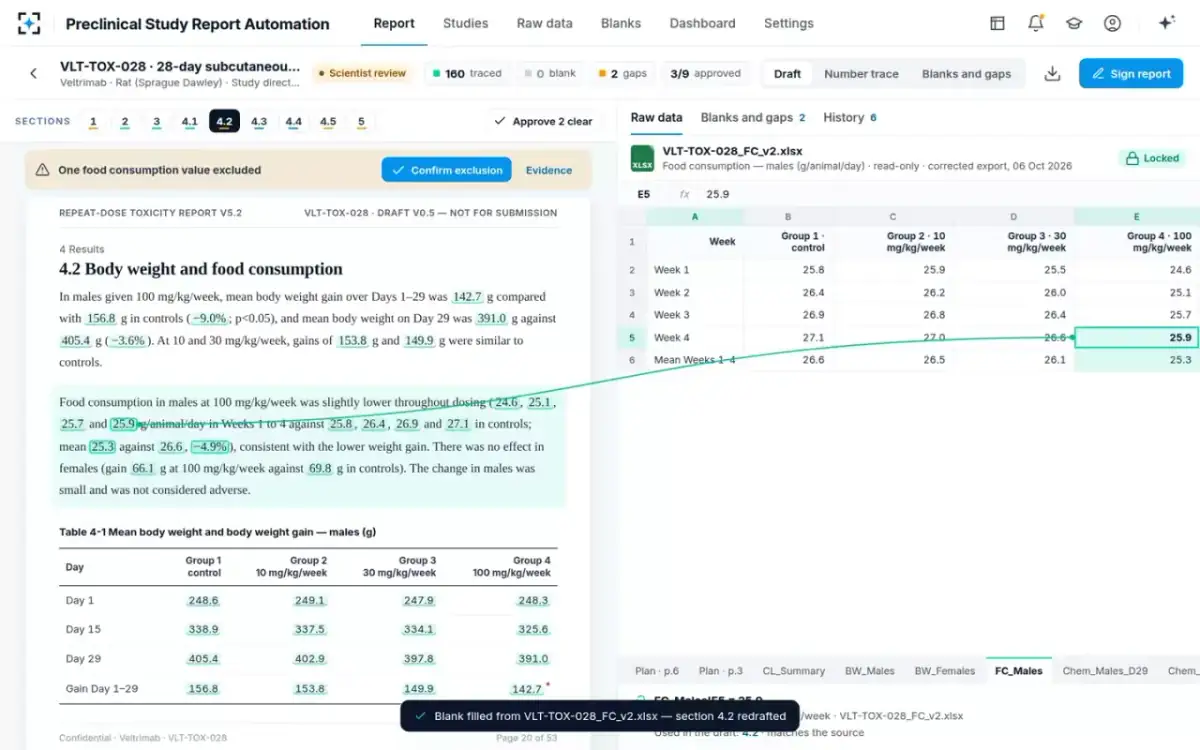This screenshot has width=1200, height=750.
Task: Open the layout panel icon in header
Action: [x=997, y=23]
